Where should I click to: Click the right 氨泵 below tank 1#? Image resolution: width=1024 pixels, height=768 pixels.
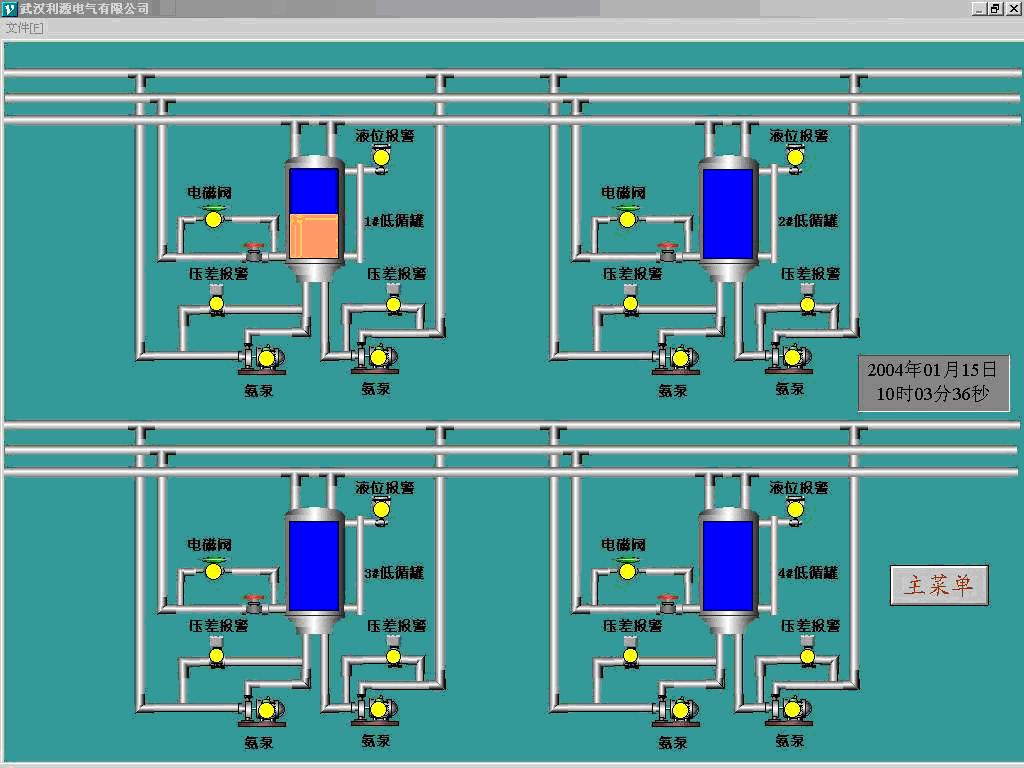(x=378, y=356)
